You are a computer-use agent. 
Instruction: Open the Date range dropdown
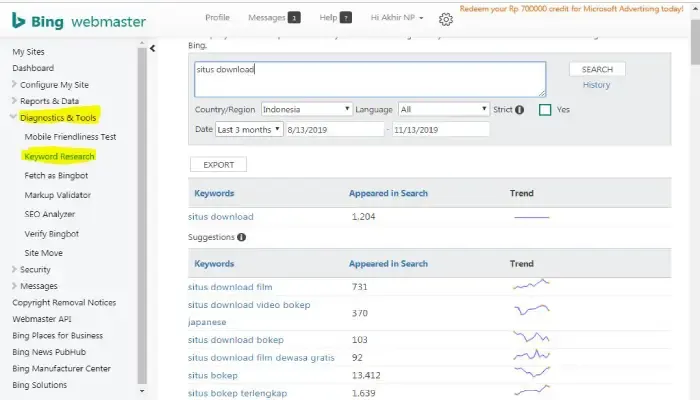249,129
